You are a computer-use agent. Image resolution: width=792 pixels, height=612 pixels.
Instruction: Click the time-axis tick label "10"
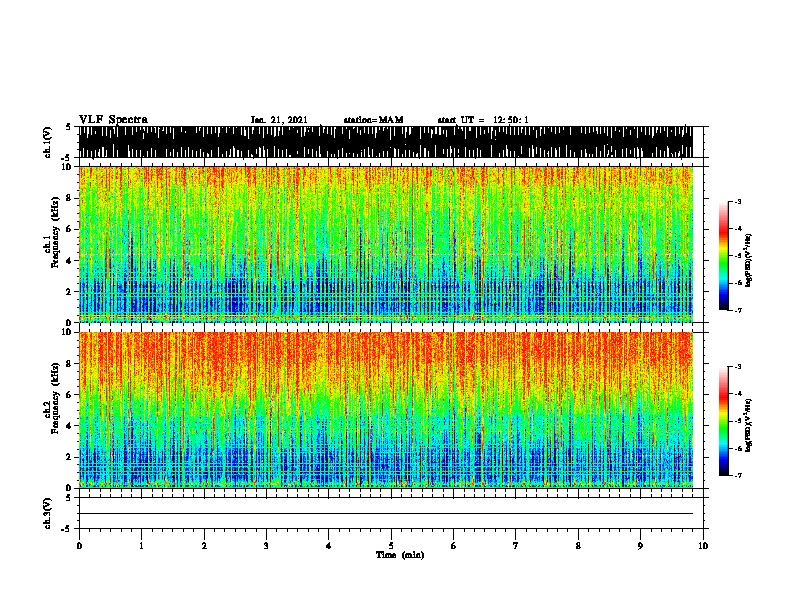pyautogui.click(x=703, y=546)
